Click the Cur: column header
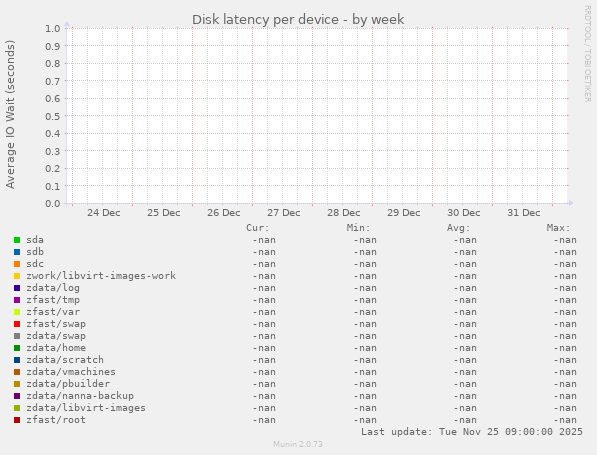 [258, 228]
